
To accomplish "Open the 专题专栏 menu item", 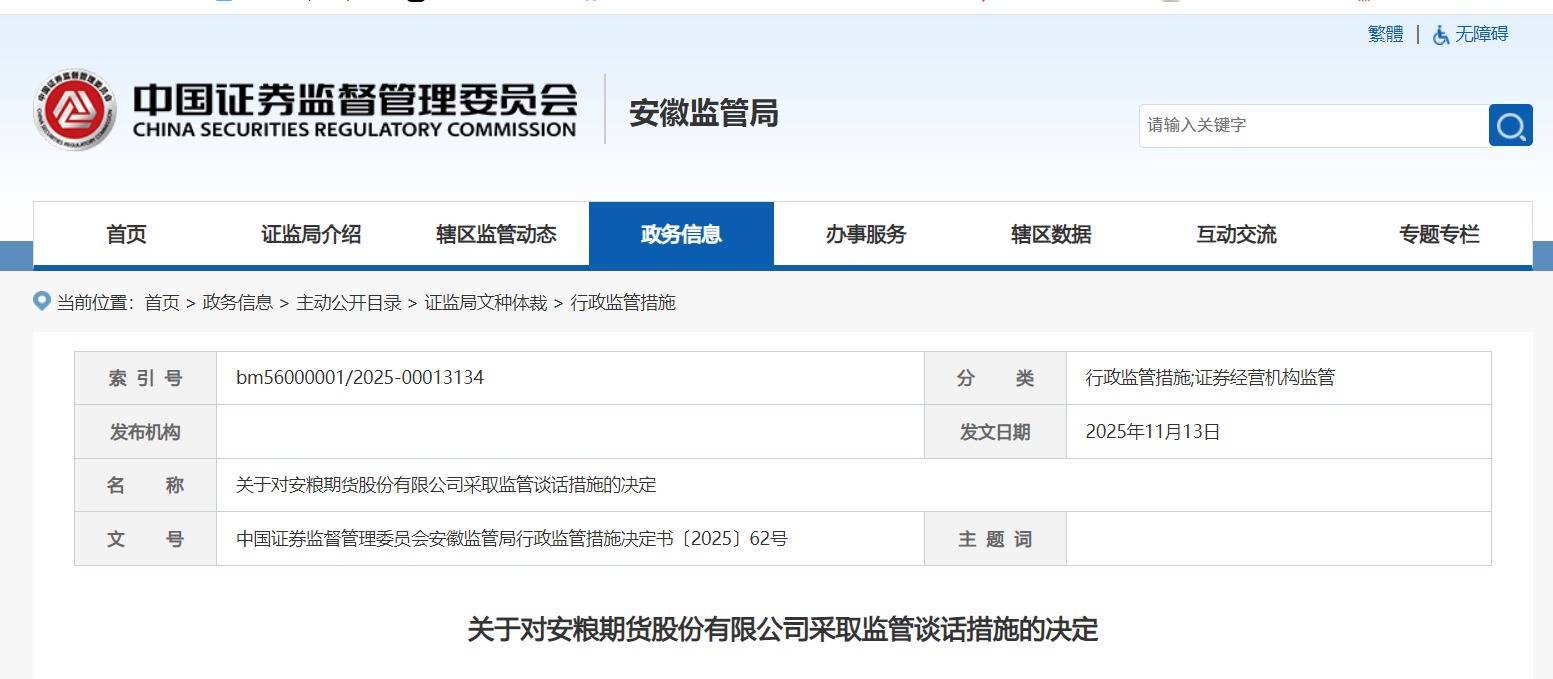I will (x=1438, y=233).
